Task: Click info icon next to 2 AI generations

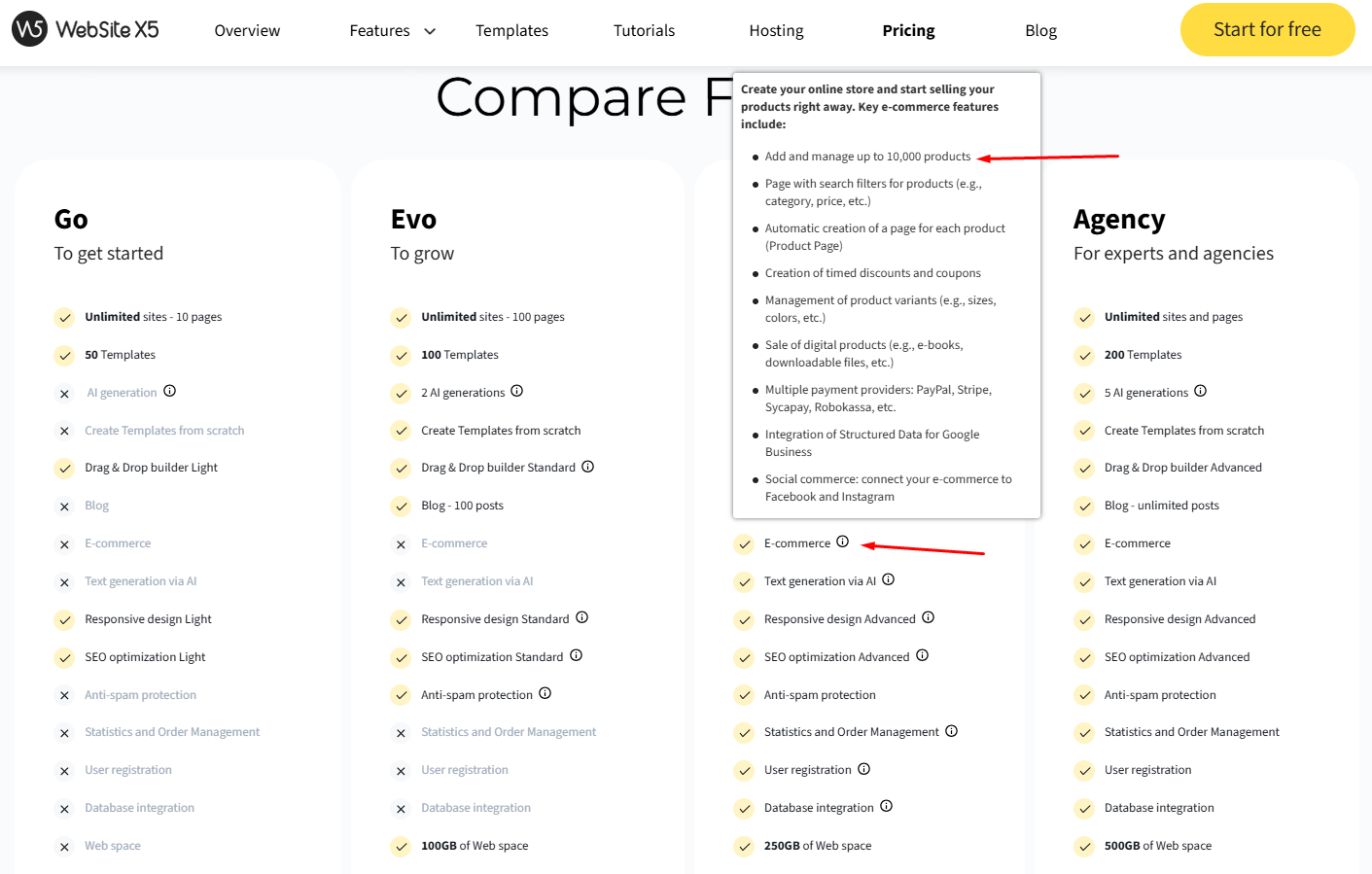Action: click(517, 391)
